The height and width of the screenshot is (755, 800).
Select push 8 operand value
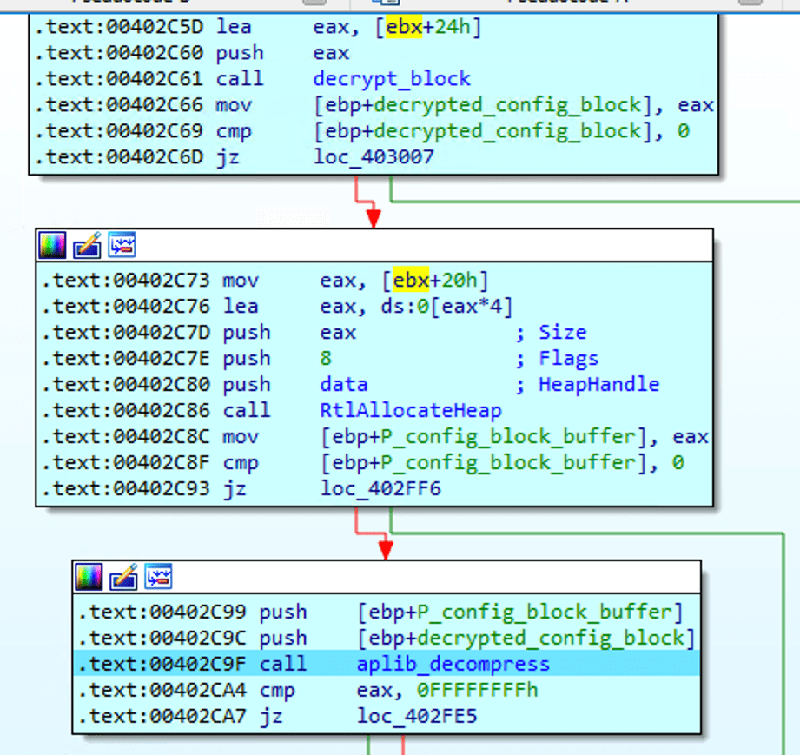[x=326, y=359]
